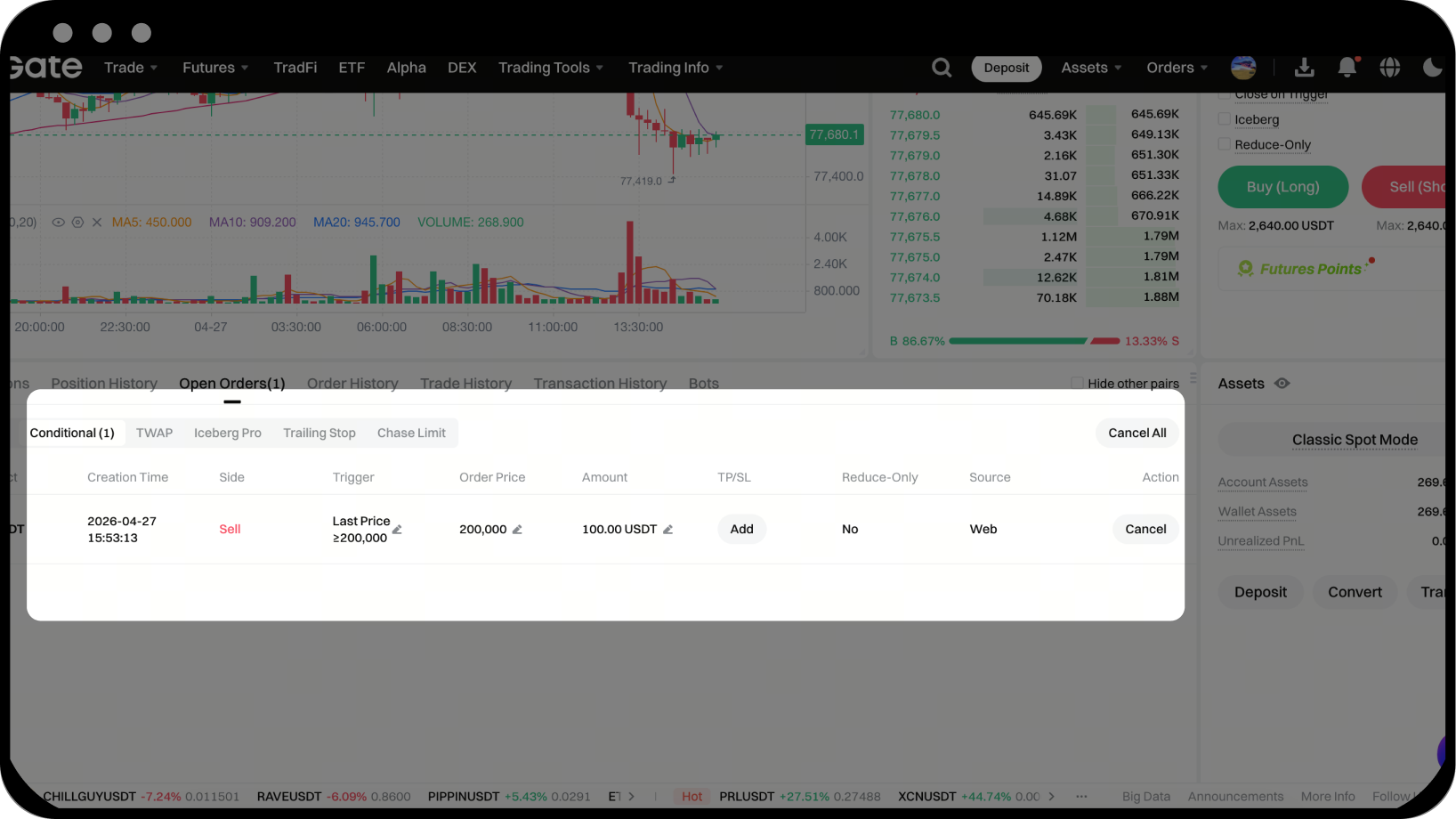Viewport: 1456px width, 819px height.
Task: Open the notifications bell
Action: [1347, 68]
